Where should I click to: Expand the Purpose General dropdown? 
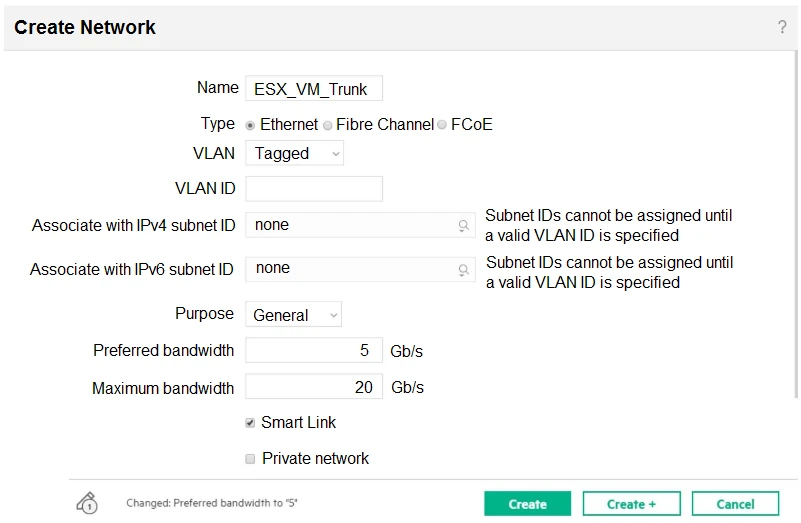coord(294,315)
